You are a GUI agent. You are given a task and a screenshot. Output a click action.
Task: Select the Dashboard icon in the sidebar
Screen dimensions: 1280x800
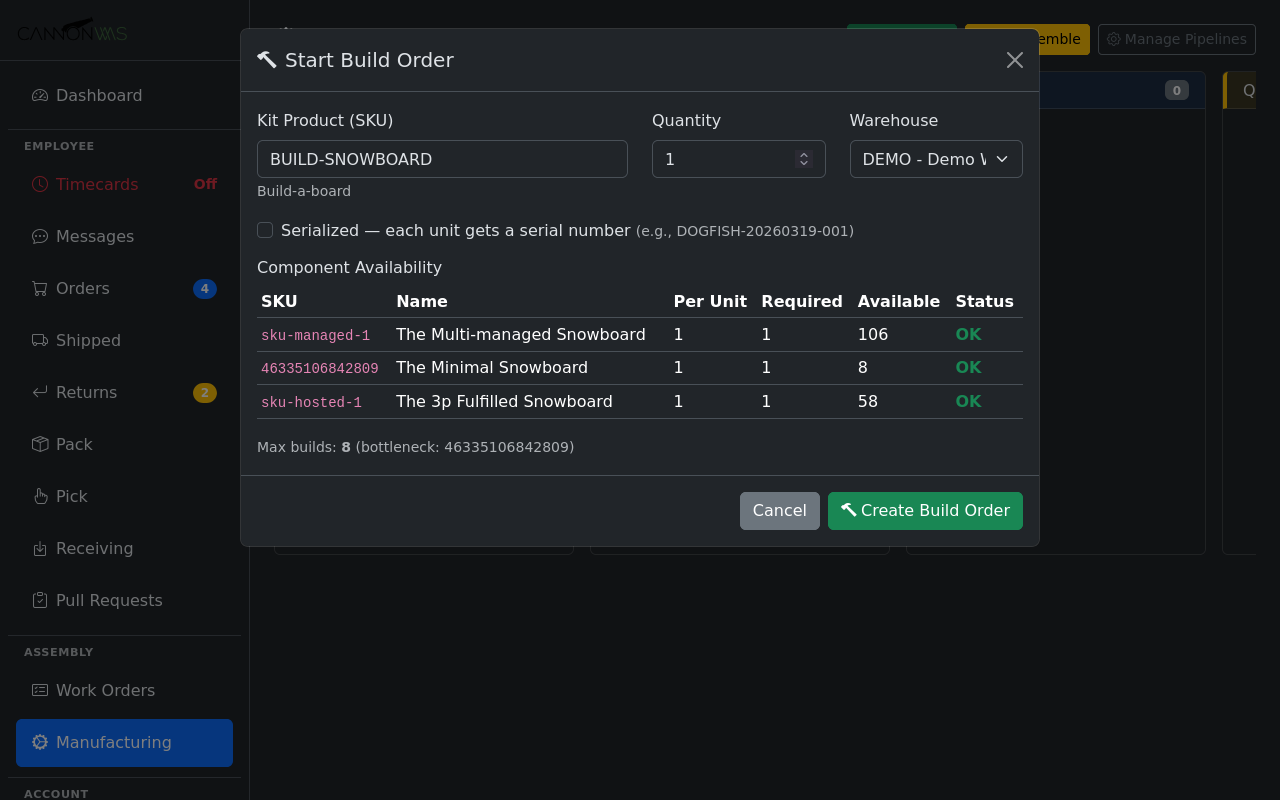(38, 95)
